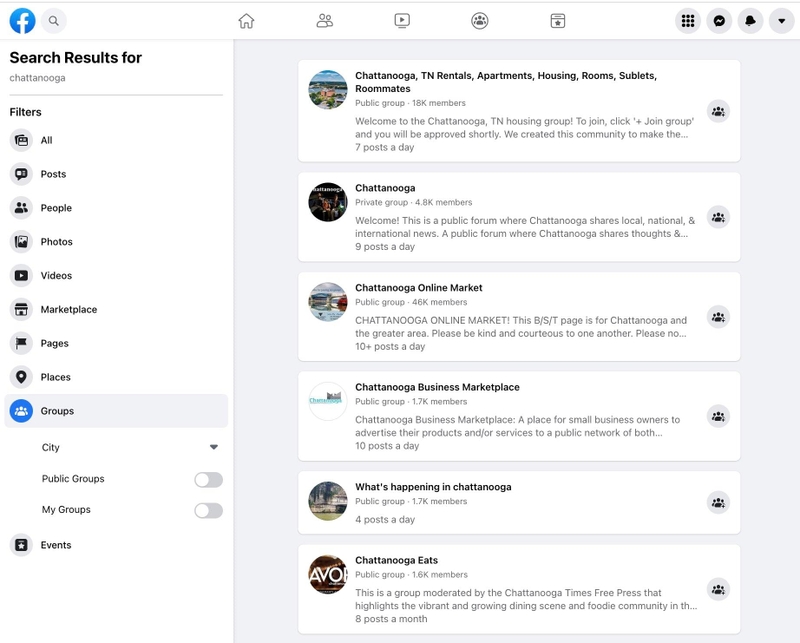Viewport: 800px width, 643px height.
Task: Open Chattanooga Online Market title link
Action: (x=419, y=288)
